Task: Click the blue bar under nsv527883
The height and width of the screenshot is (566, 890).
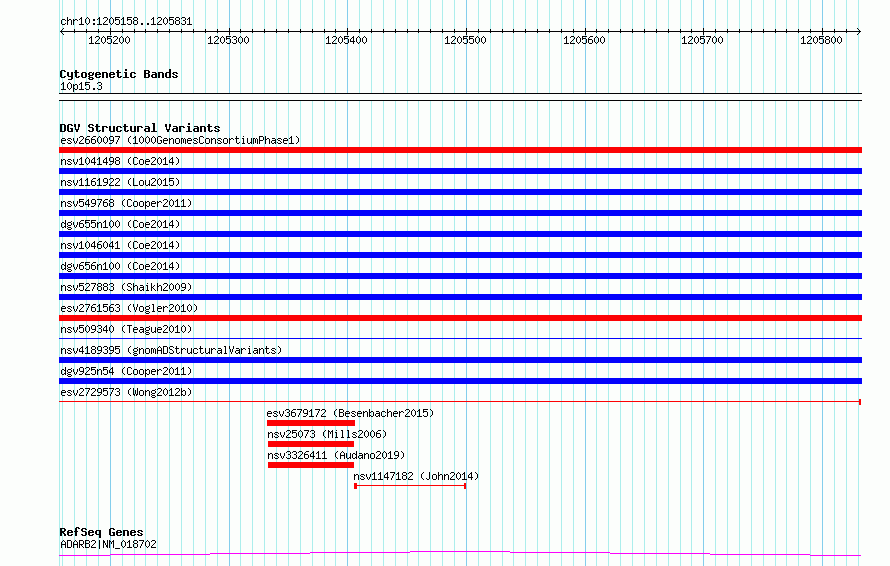Action: click(x=460, y=297)
